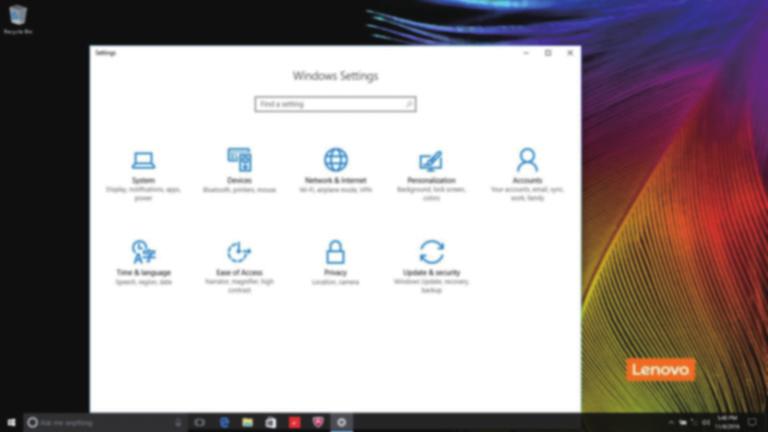768x432 pixels.
Task: Open the Windows Start menu
Action: point(11,422)
